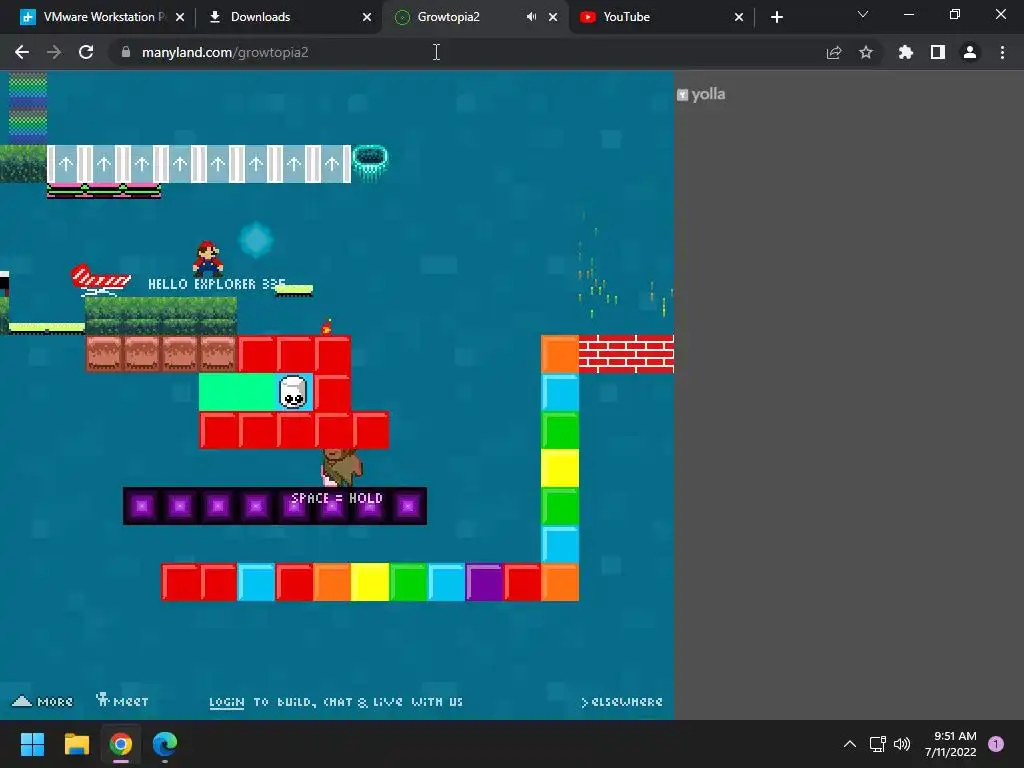The width and height of the screenshot is (1024, 768).
Task: Go back to the previous page
Action: pyautogui.click(x=22, y=52)
